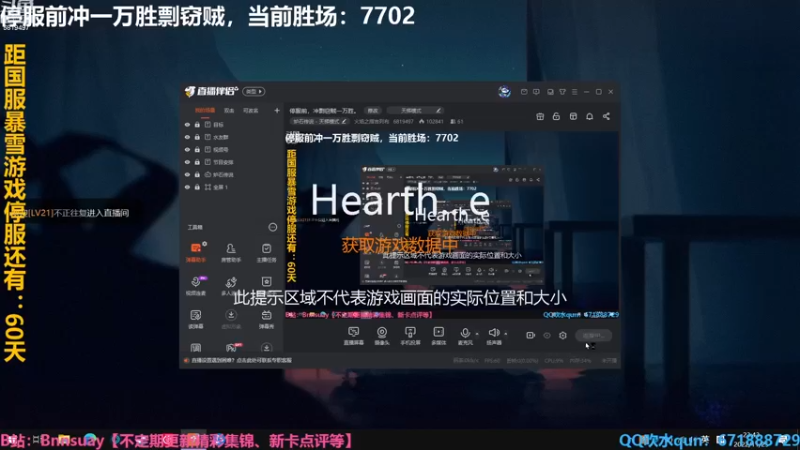Open the 视频连麦 video co-stream tool

(x=196, y=286)
